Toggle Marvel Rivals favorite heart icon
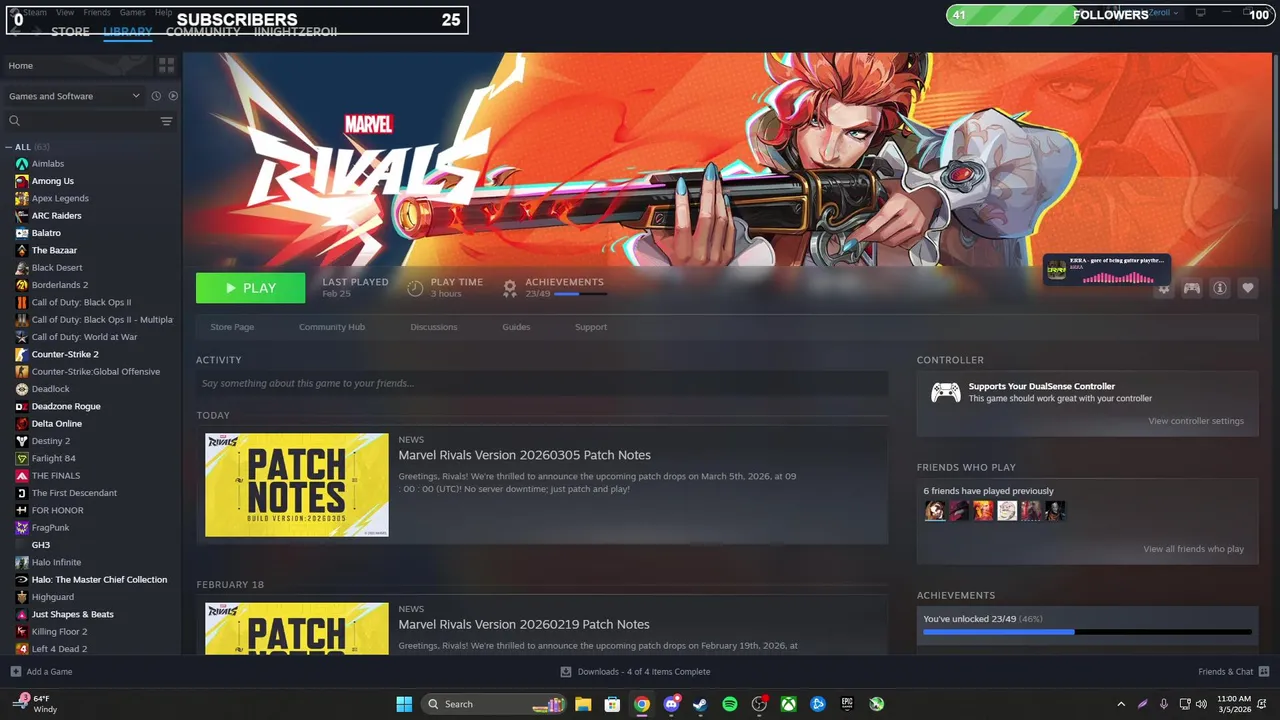 (1248, 288)
